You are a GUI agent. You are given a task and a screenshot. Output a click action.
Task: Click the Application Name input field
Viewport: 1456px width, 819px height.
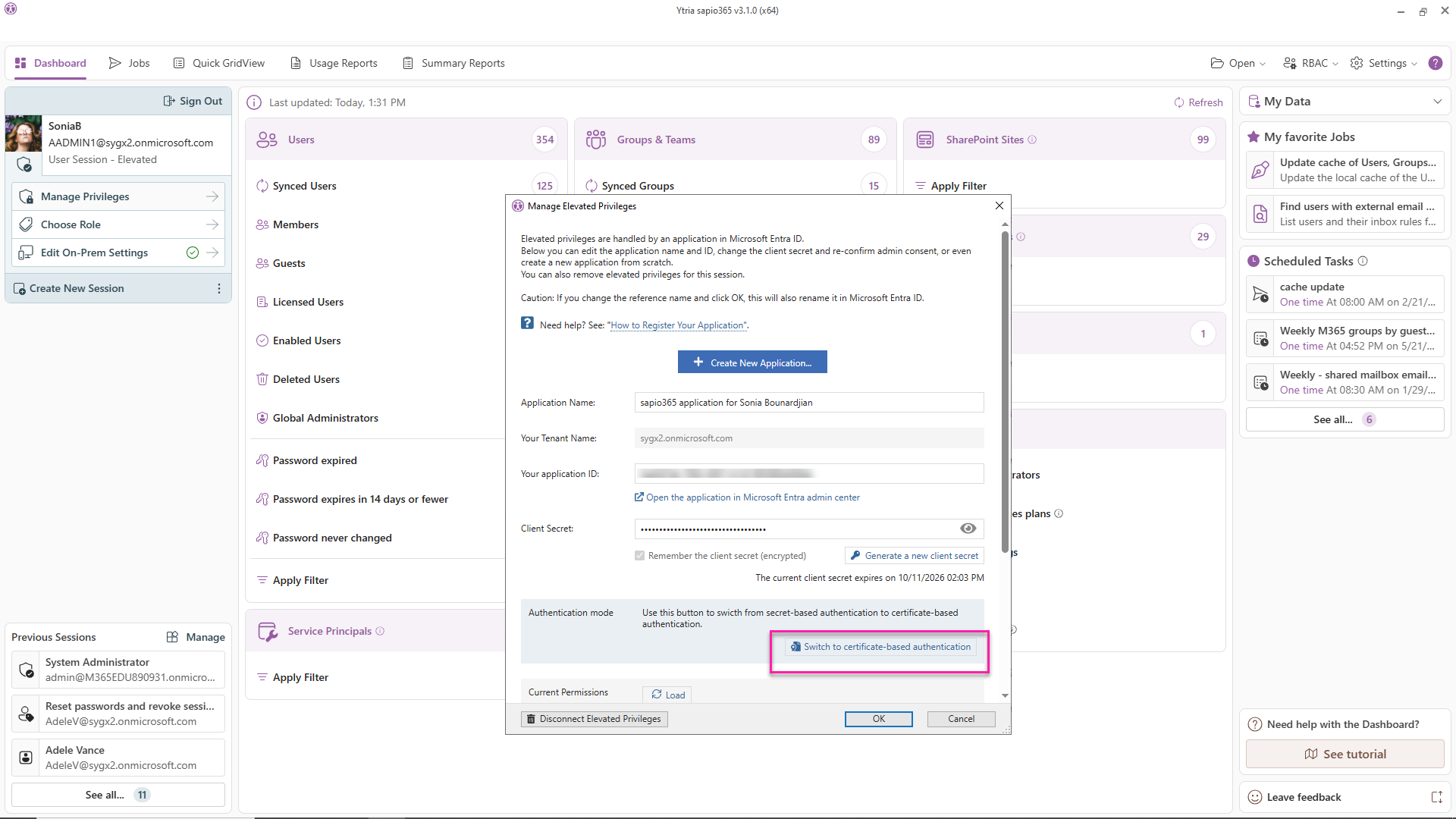pos(809,403)
